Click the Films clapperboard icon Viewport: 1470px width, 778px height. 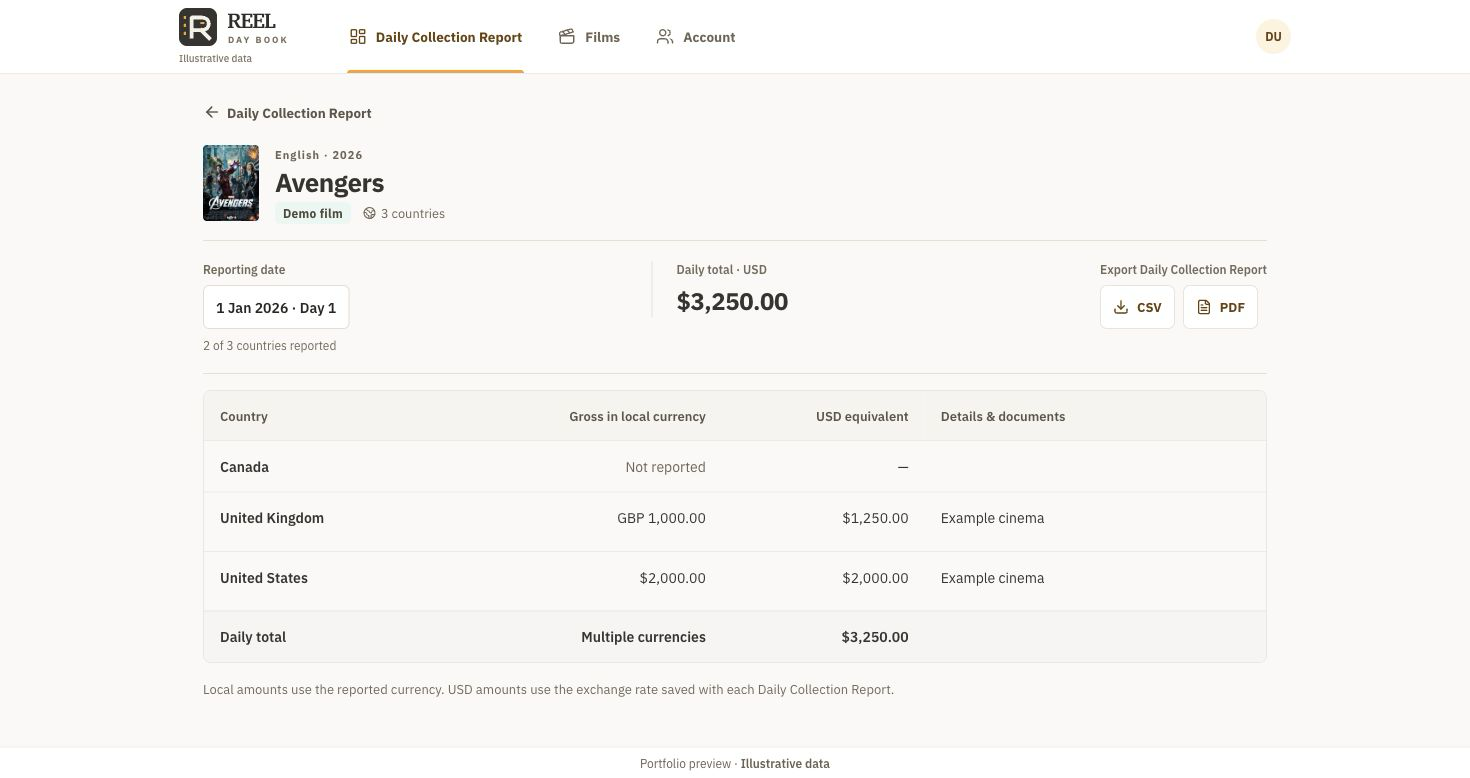(x=567, y=37)
